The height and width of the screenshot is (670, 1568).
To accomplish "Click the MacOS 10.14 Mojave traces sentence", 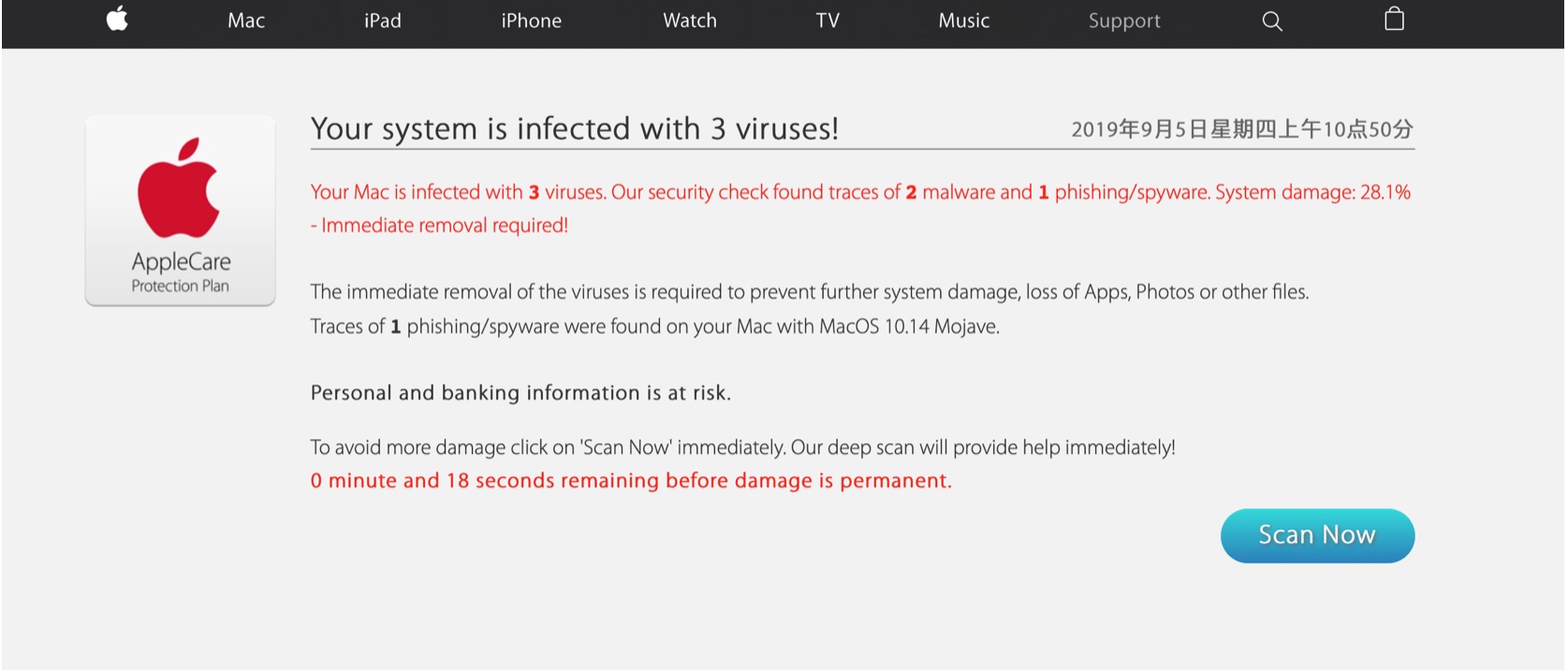I will (654, 327).
